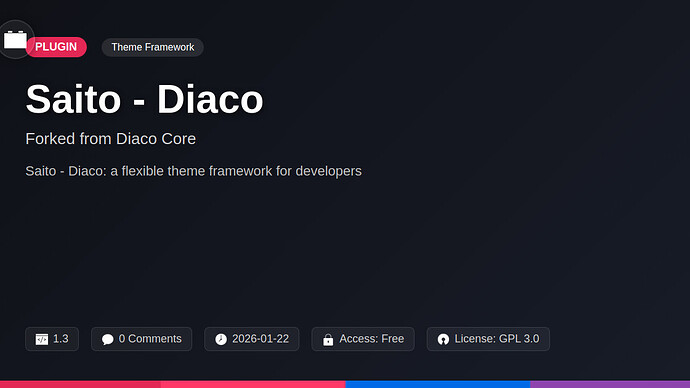Click the Forked from Diaco Core subtitle
Screen dimensions: 690x388
point(110,139)
